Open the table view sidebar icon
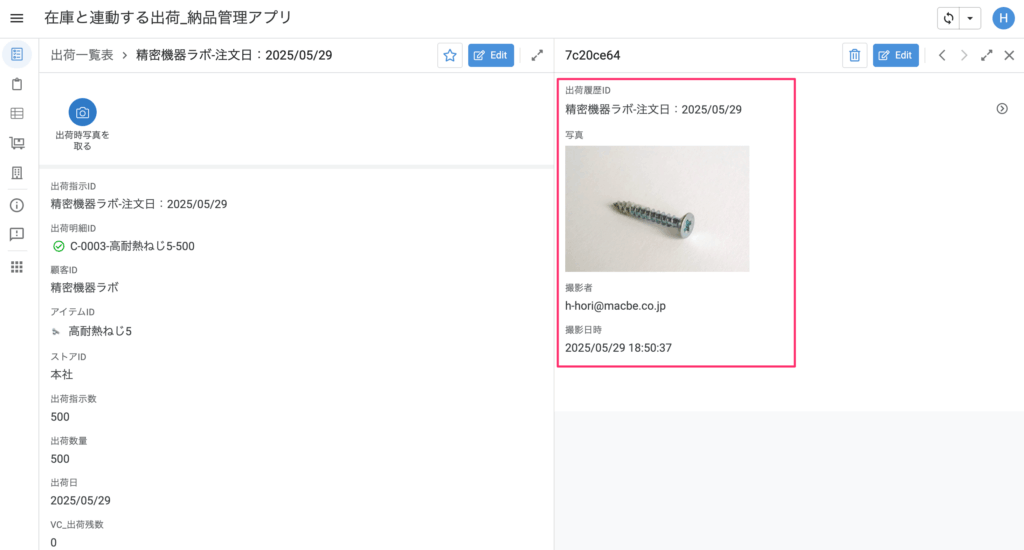Screen dimensions: 1024x550 pos(17,114)
